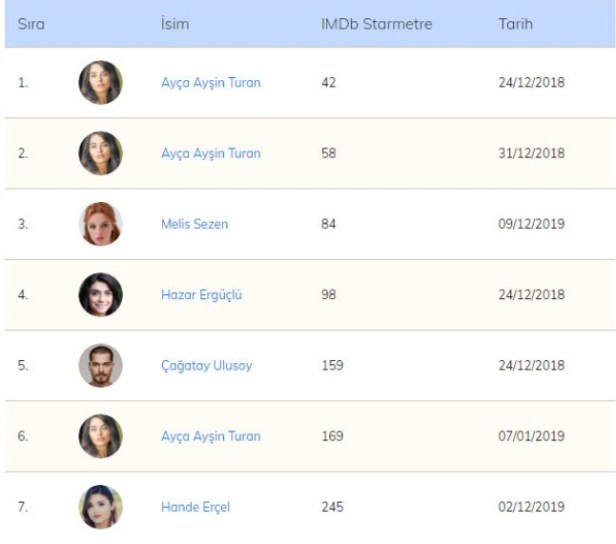Image resolution: width=616 pixels, height=544 pixels.
Task: Click the IMDb Starmetre column header
Action: [x=376, y=23]
